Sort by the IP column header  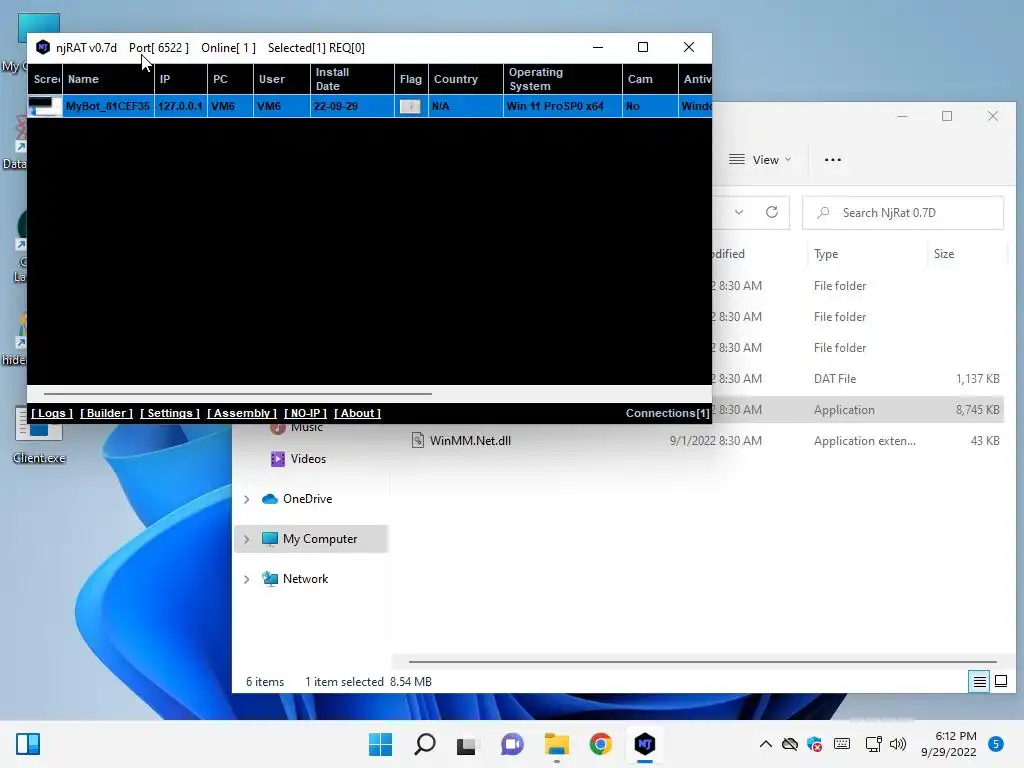(x=181, y=79)
